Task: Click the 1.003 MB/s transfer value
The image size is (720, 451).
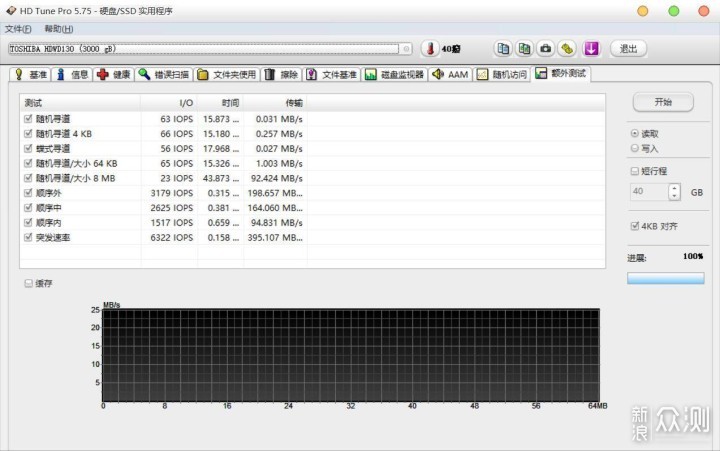Action: pos(279,163)
